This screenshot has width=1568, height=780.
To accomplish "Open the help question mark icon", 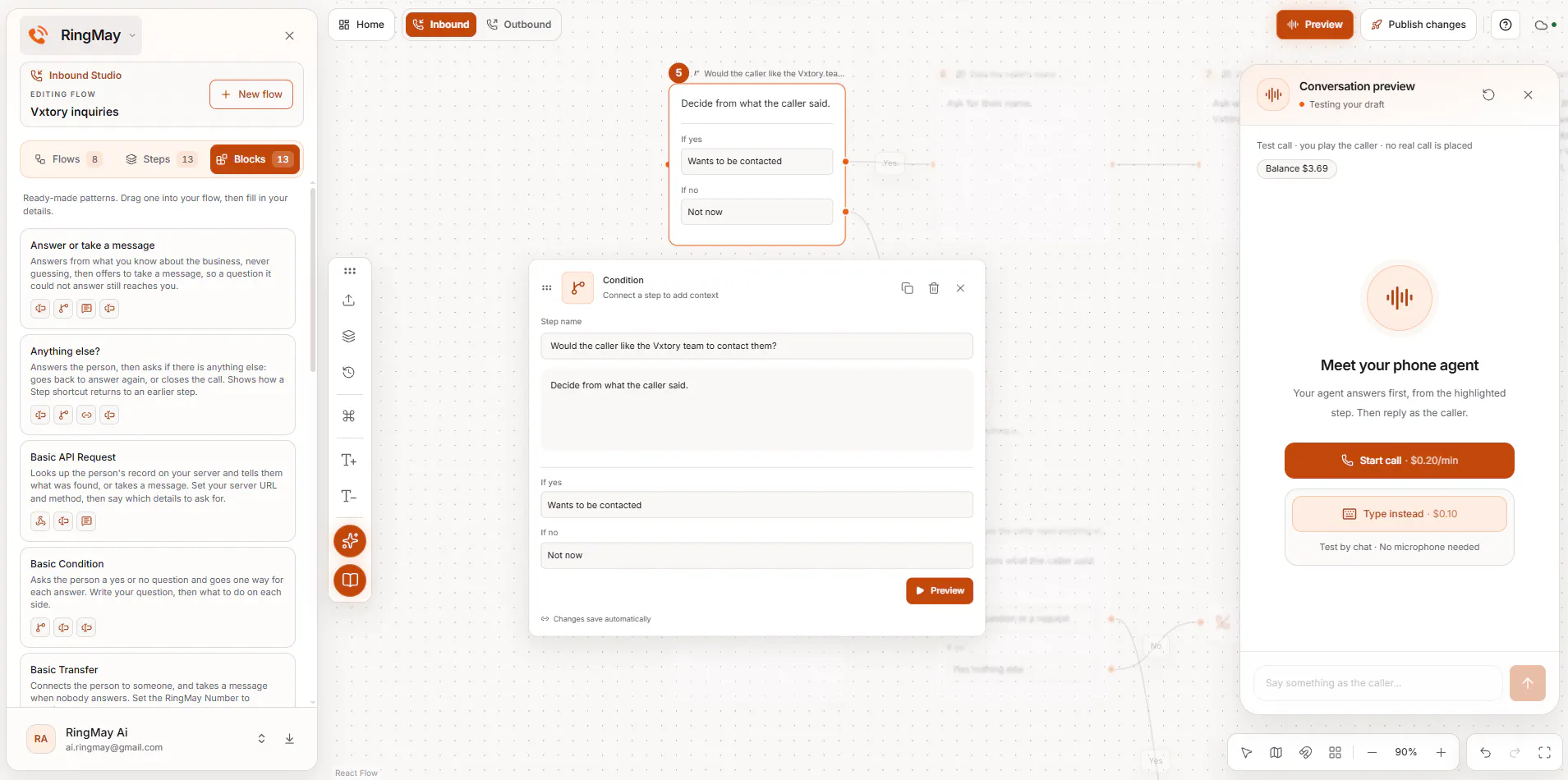I will point(1506,25).
